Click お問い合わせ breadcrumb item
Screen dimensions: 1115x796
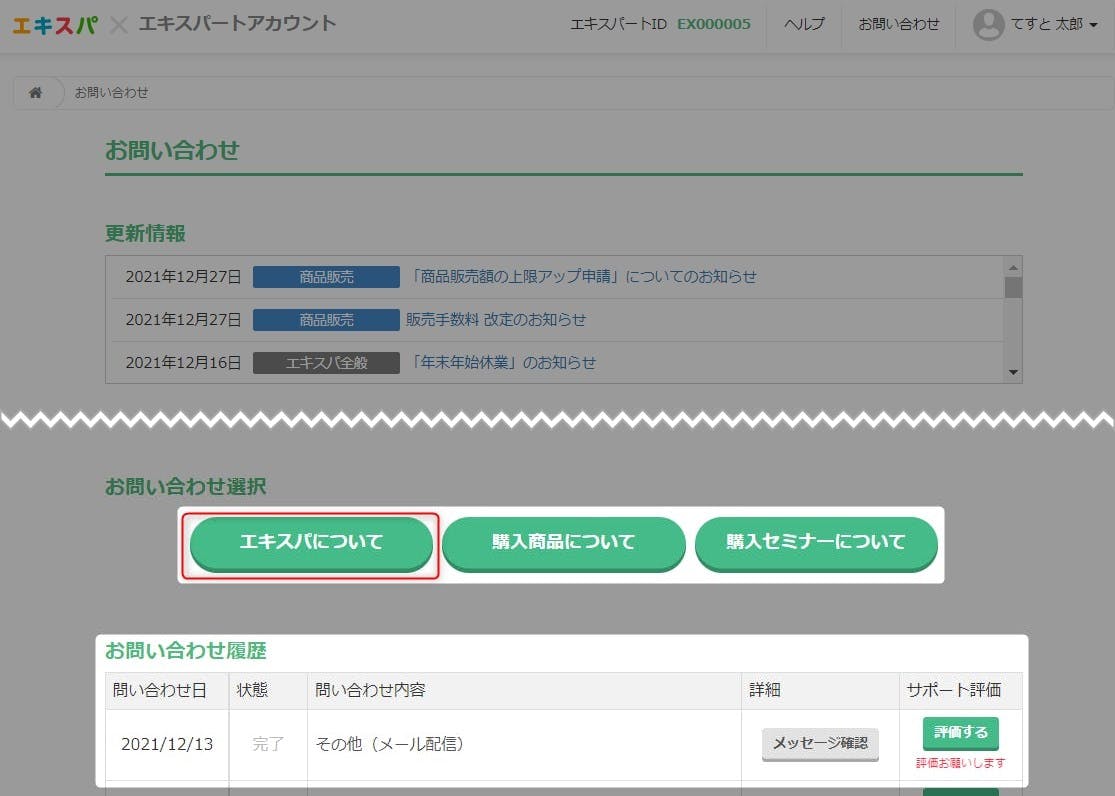click(x=112, y=92)
